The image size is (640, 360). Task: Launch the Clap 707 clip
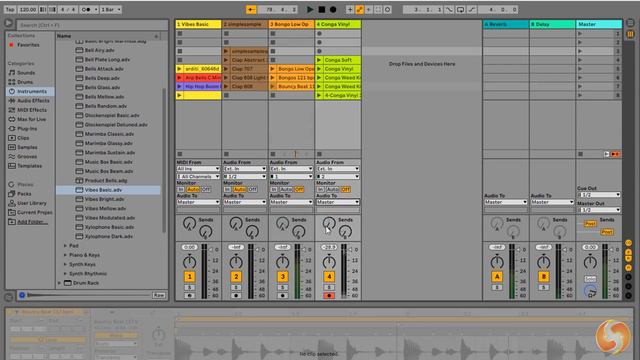(x=226, y=69)
